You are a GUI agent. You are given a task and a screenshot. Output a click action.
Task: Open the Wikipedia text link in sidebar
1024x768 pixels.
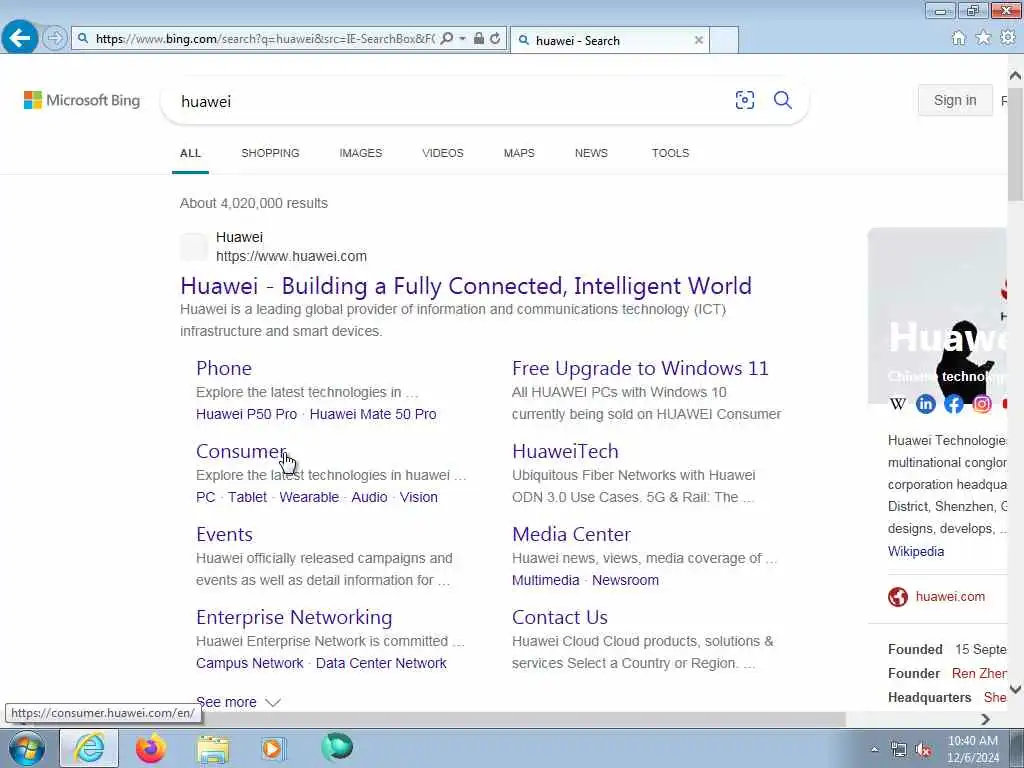[916, 551]
